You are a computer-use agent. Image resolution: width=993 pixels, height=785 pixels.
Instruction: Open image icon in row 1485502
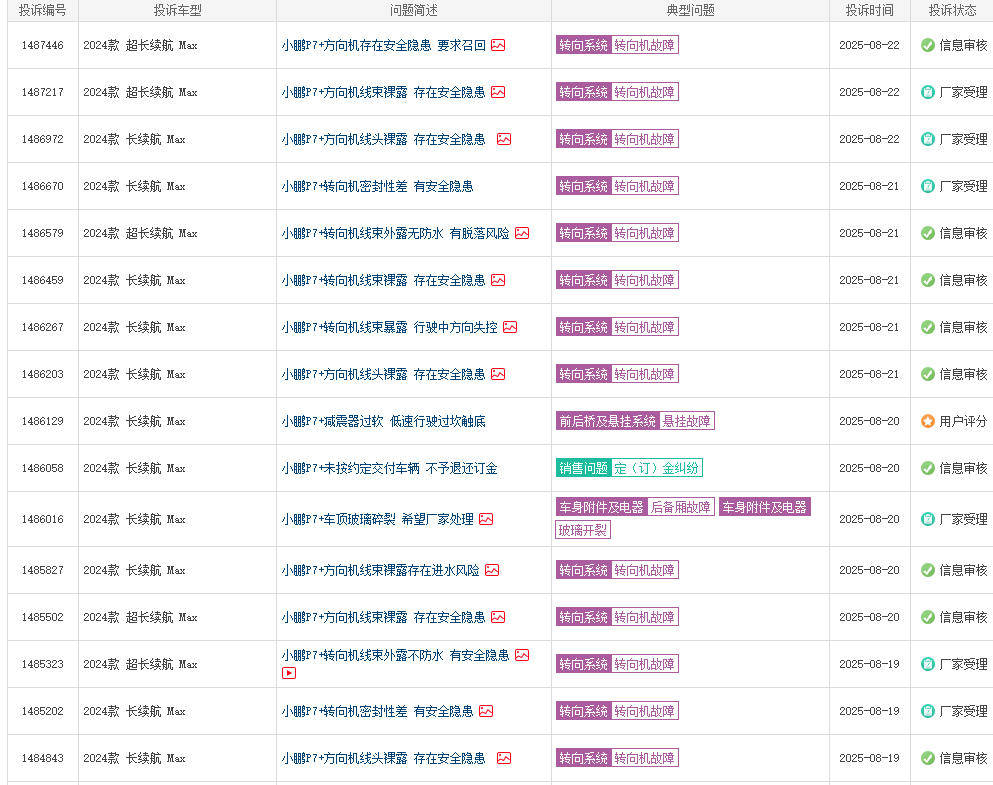point(498,617)
